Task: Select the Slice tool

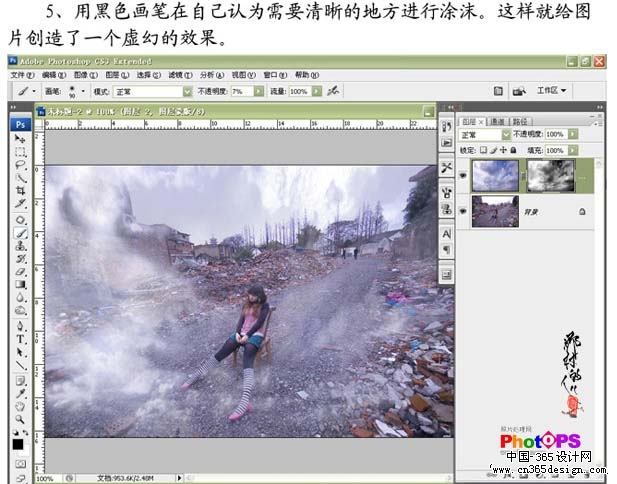Action: click(x=20, y=204)
